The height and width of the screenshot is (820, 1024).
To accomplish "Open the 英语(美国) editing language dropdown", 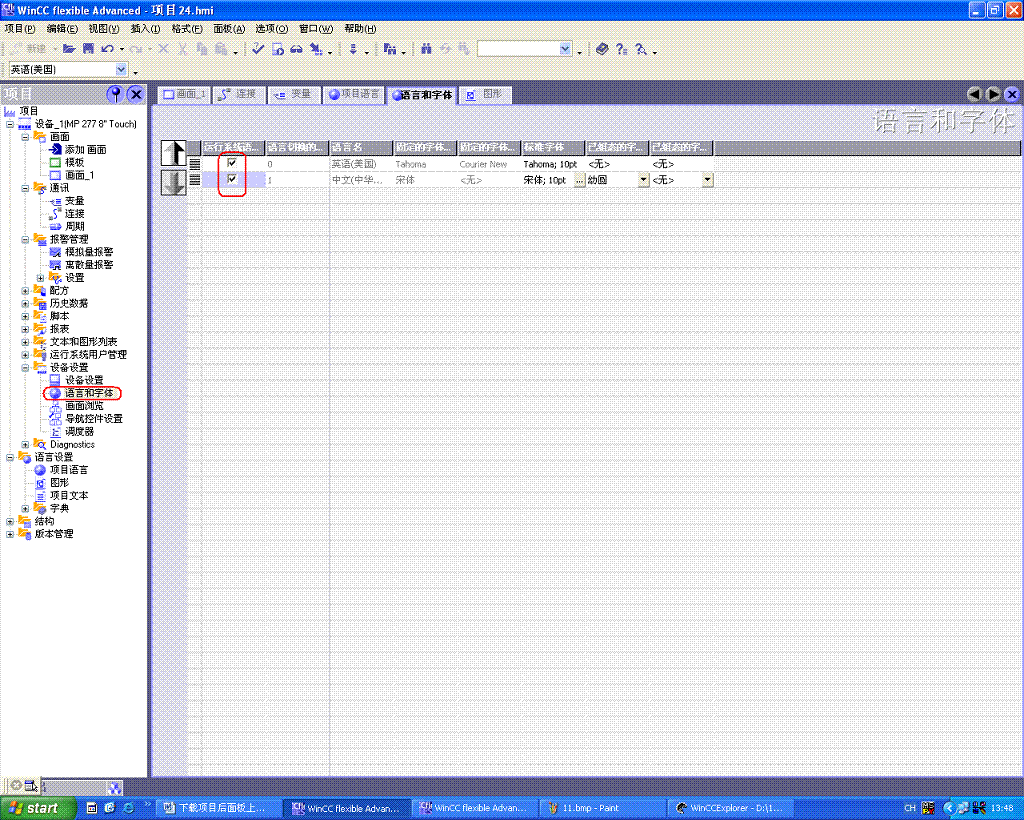I will click(x=121, y=69).
